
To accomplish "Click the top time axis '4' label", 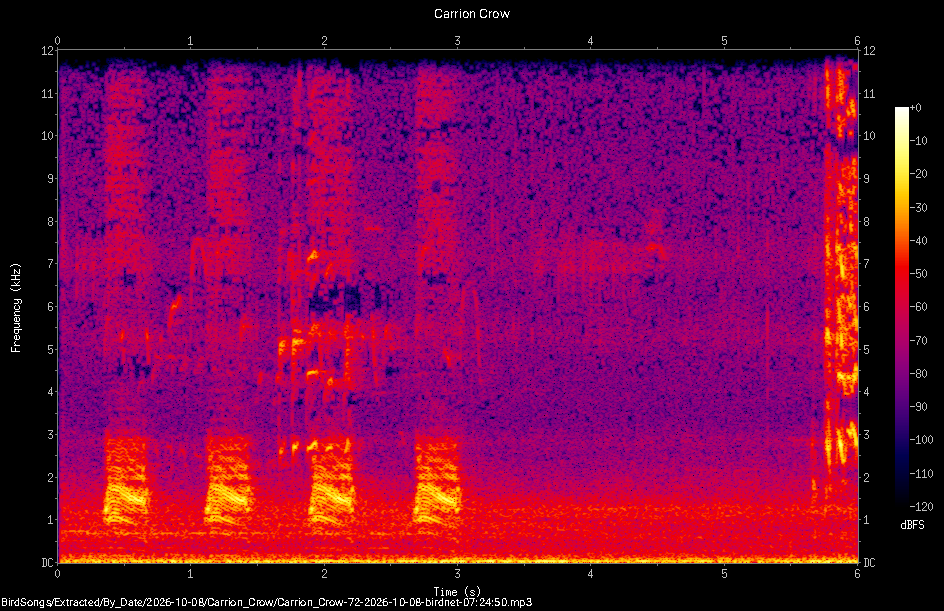I will click(591, 41).
